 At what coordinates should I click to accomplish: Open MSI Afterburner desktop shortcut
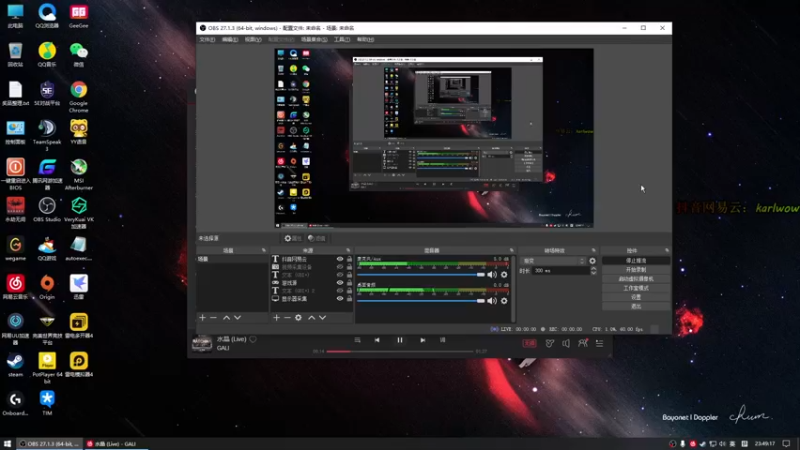click(79, 173)
